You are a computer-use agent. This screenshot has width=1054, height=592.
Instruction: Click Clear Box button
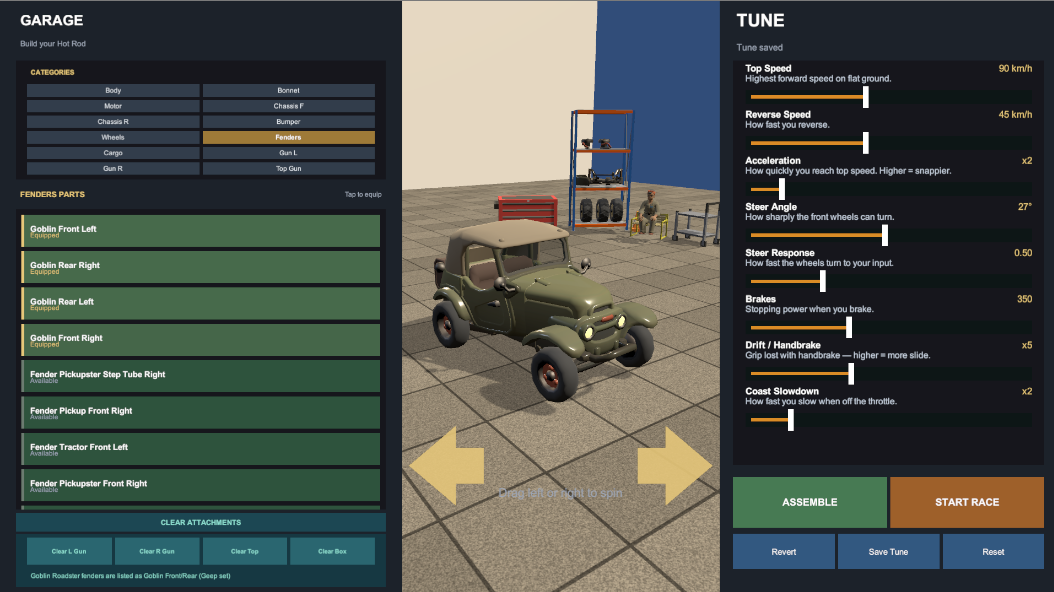point(332,551)
